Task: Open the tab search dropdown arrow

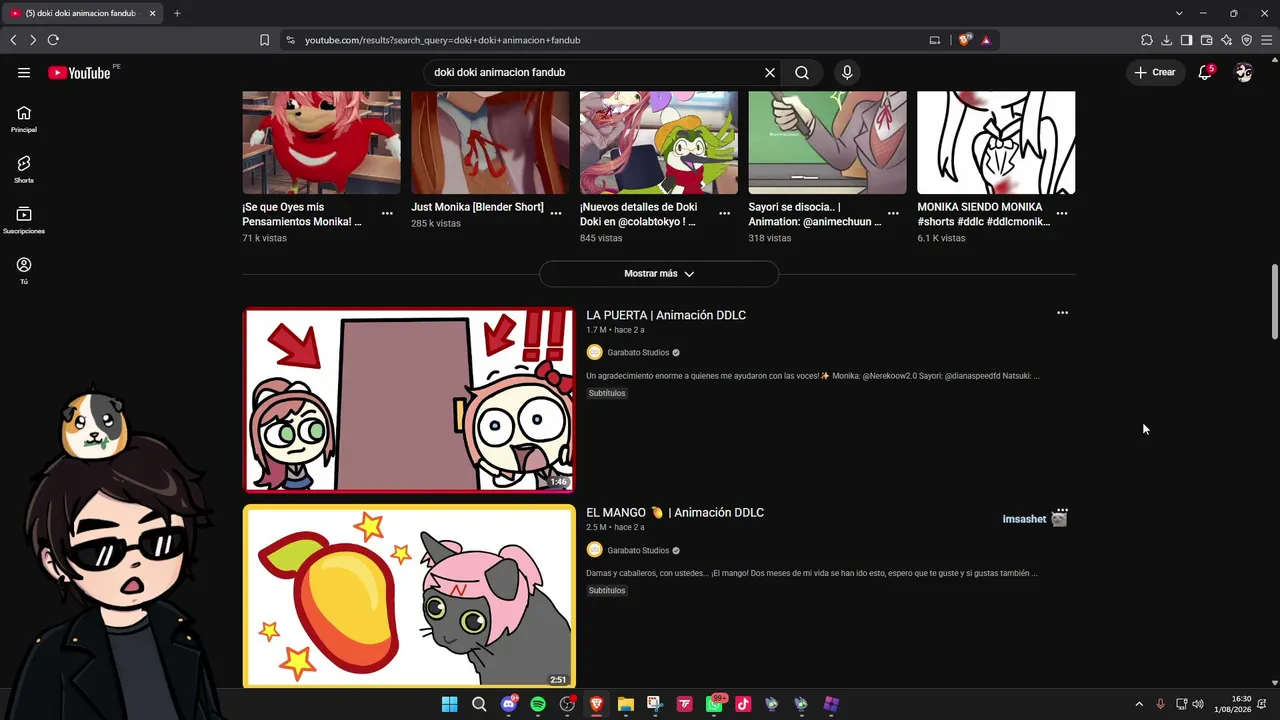Action: tap(1179, 13)
